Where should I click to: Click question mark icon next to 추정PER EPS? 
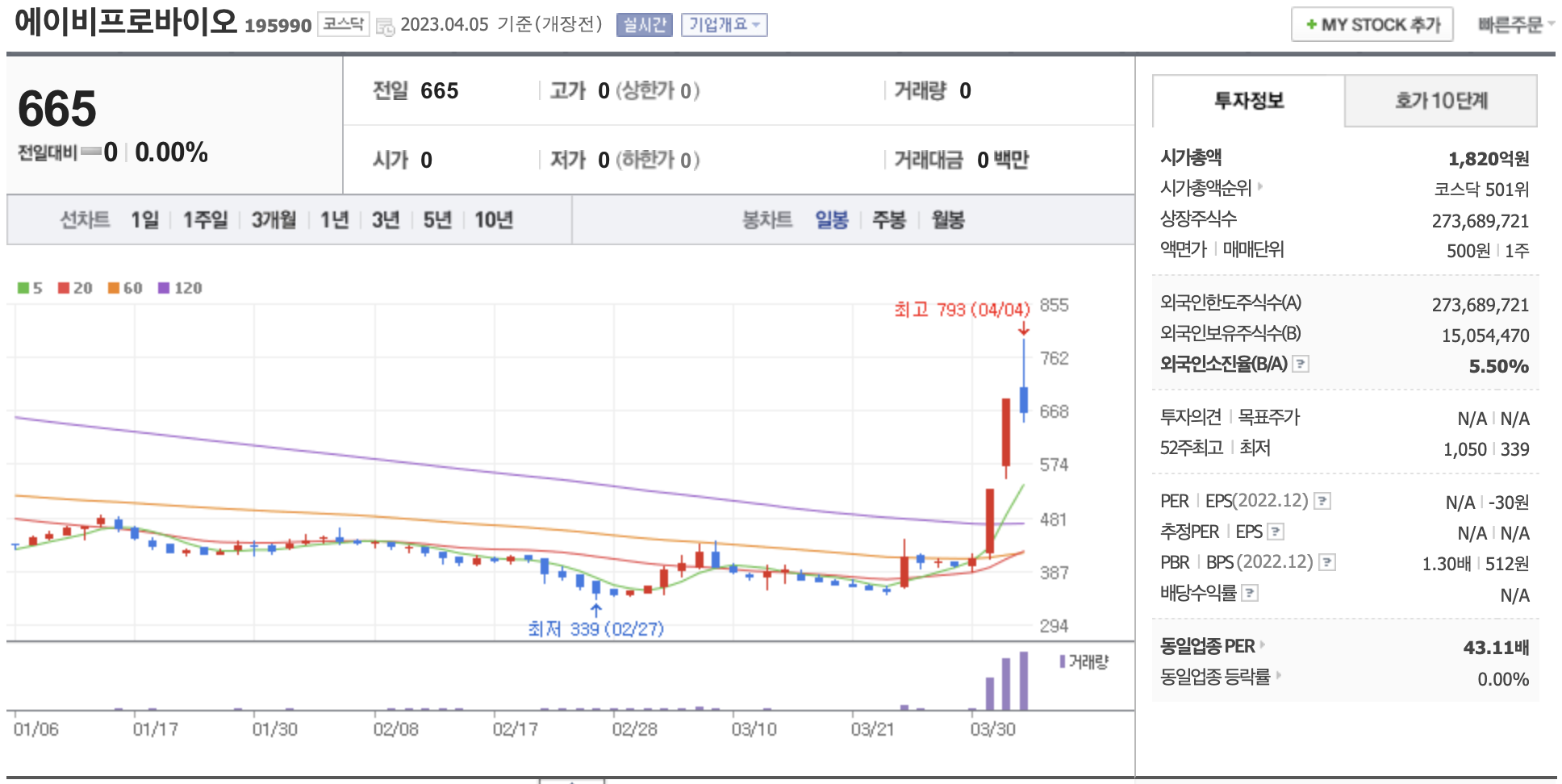click(1276, 532)
